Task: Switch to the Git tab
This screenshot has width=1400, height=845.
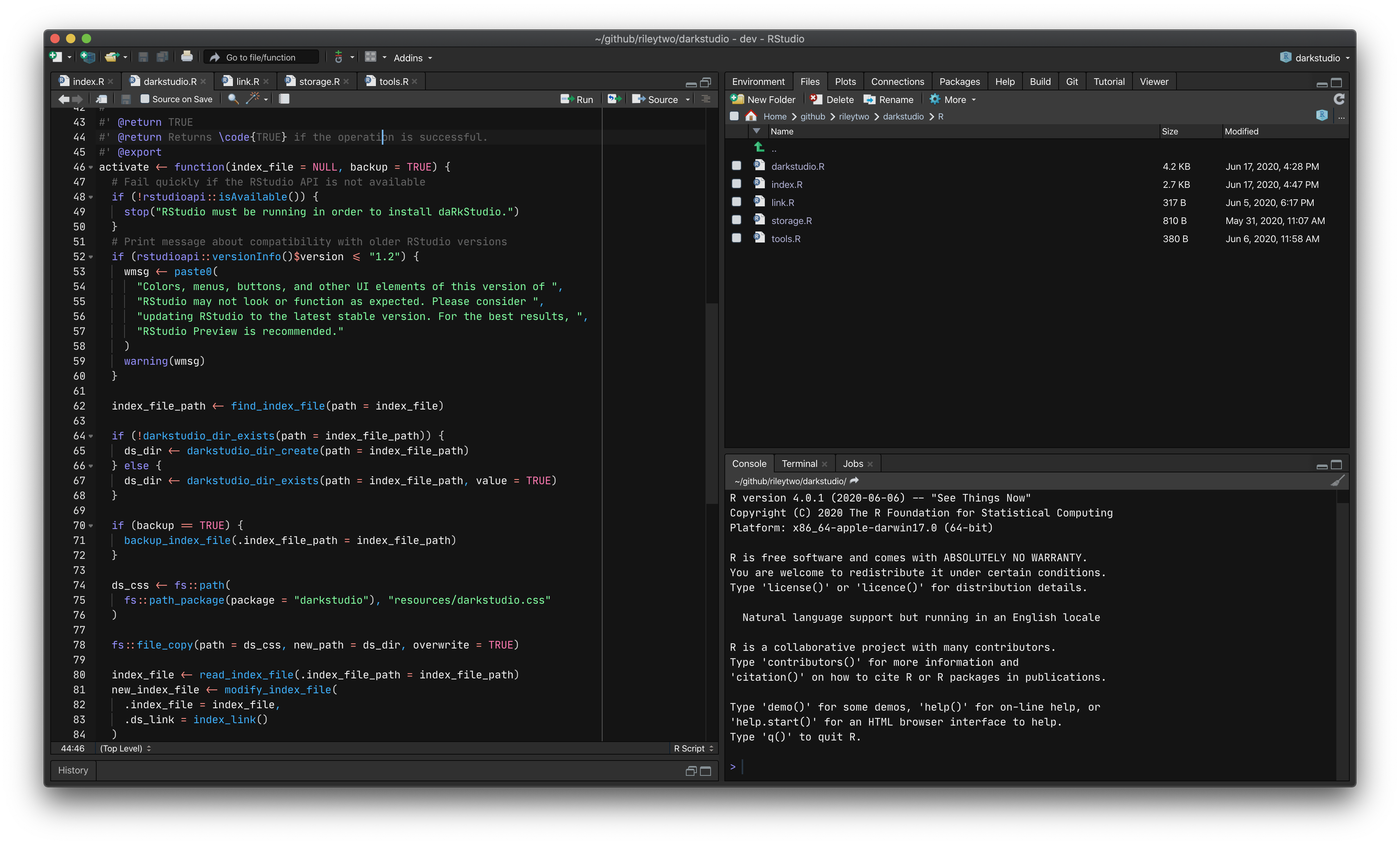Action: point(1072,81)
